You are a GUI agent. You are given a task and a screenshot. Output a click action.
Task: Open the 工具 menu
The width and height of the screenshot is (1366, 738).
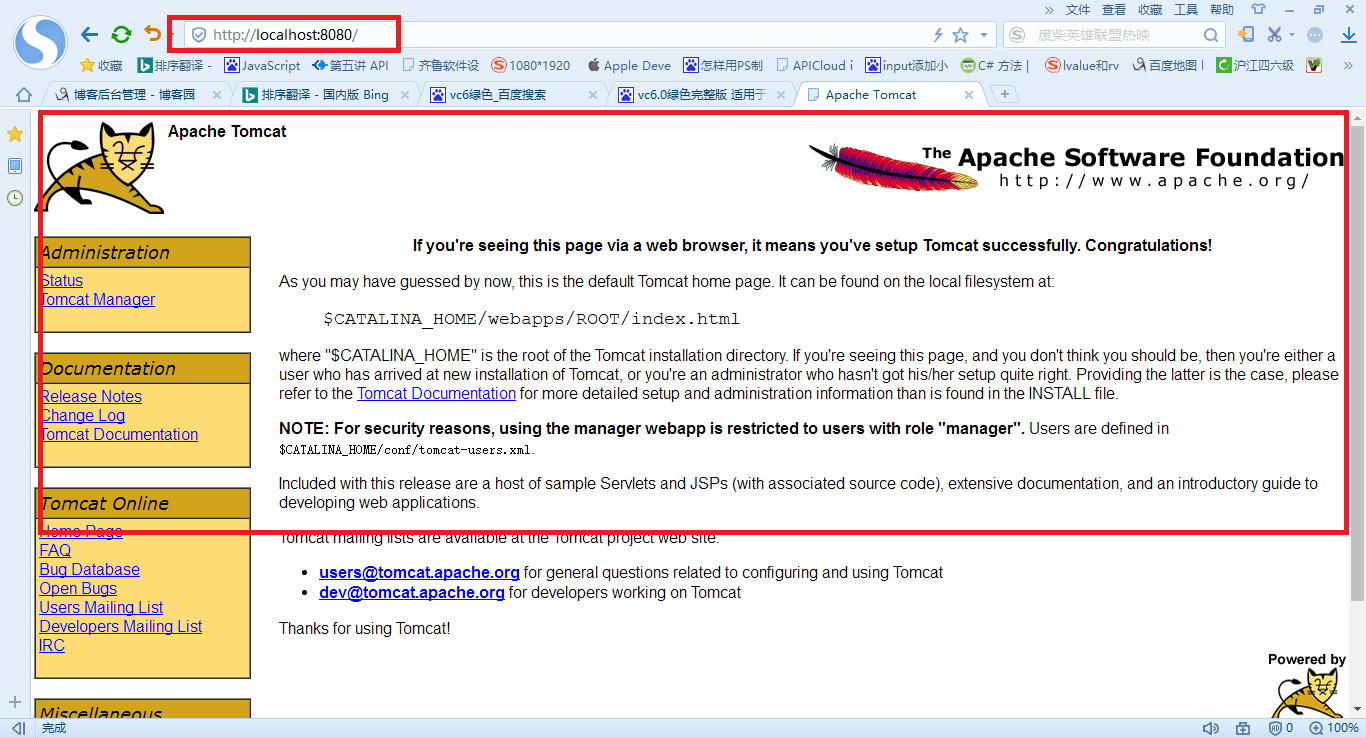(x=1186, y=9)
